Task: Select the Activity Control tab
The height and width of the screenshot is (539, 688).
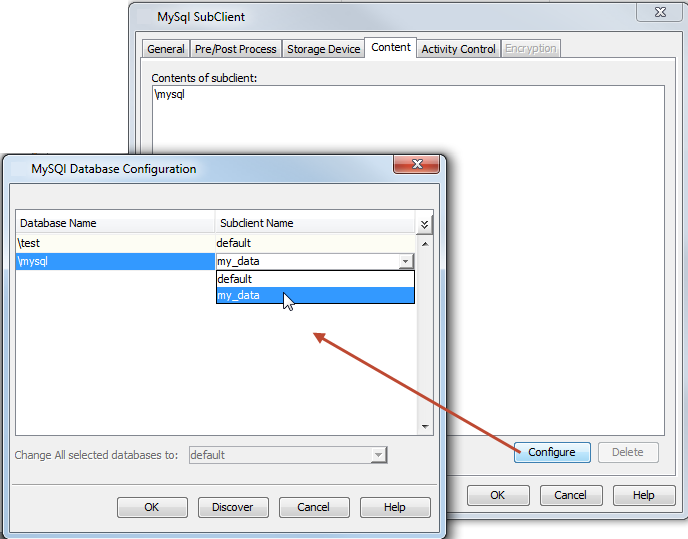Action: coord(458,49)
